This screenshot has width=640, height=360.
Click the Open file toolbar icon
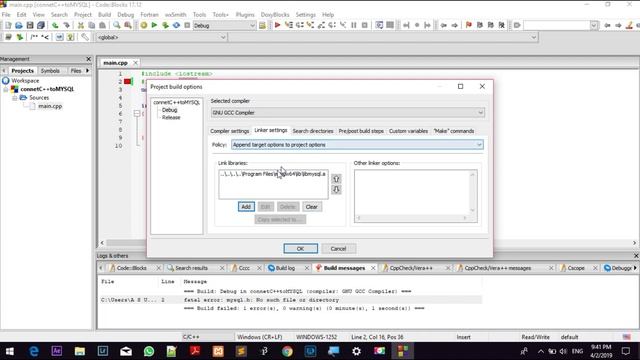point(19,25)
